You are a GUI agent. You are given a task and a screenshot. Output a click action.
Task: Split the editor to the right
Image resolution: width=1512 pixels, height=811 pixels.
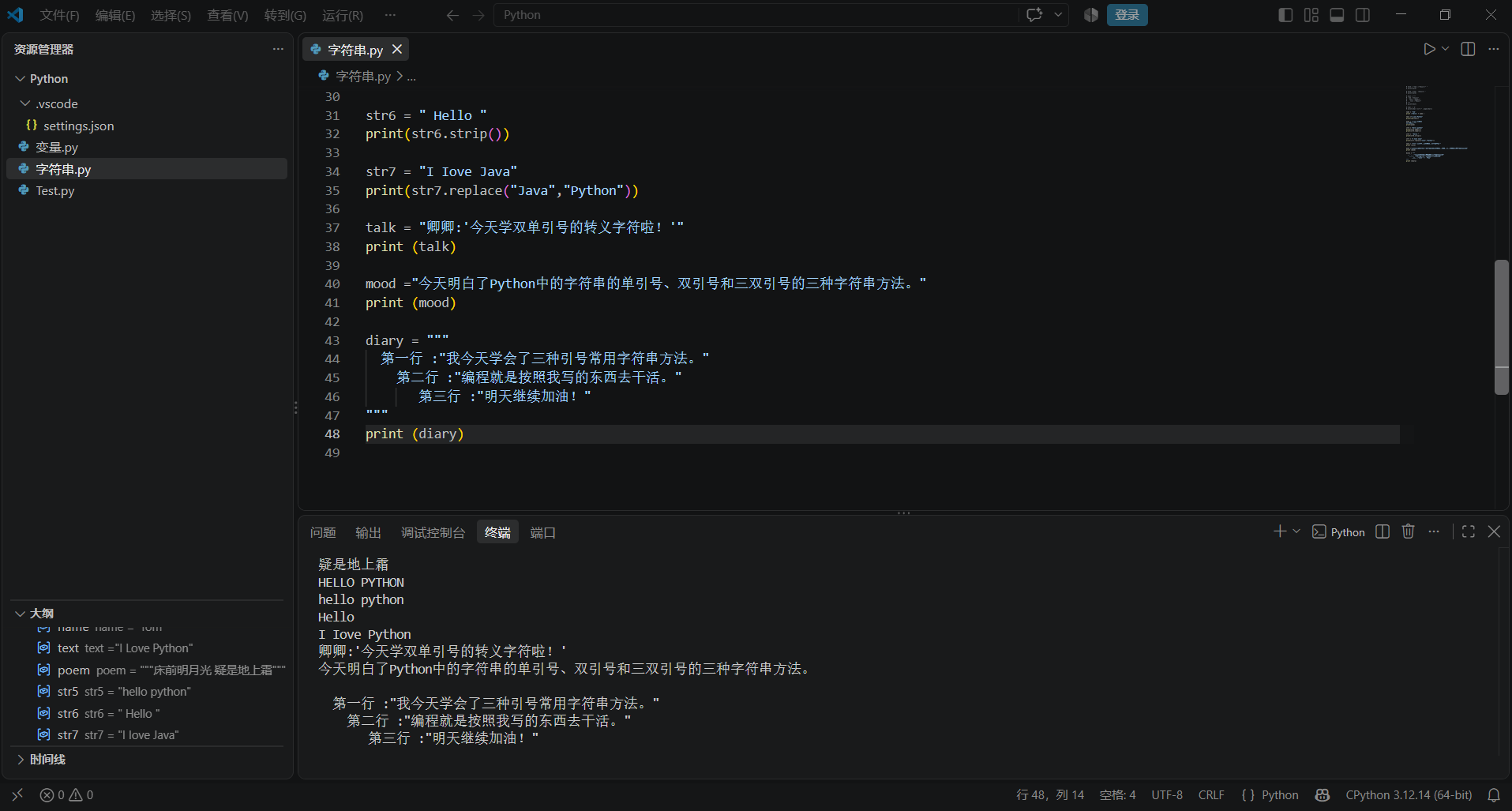[x=1468, y=49]
